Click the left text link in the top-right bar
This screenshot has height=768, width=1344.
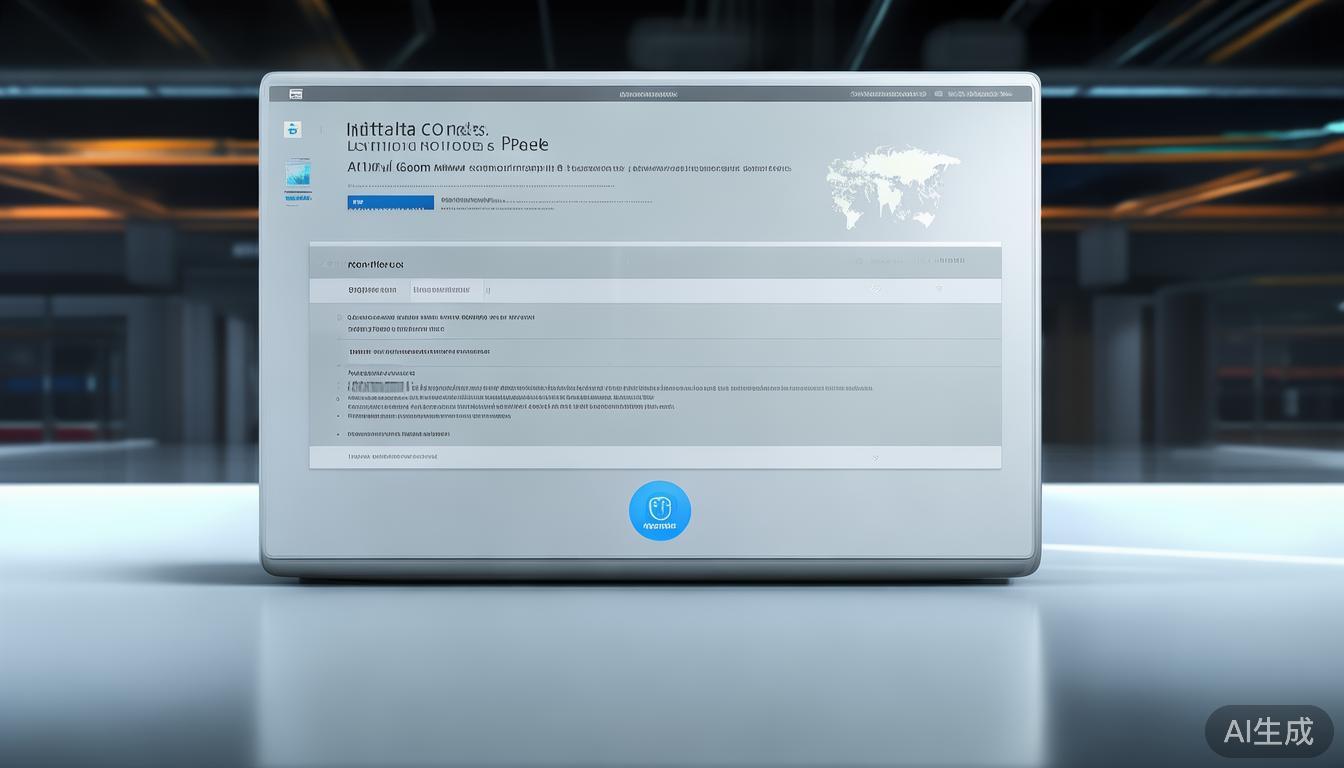point(889,94)
